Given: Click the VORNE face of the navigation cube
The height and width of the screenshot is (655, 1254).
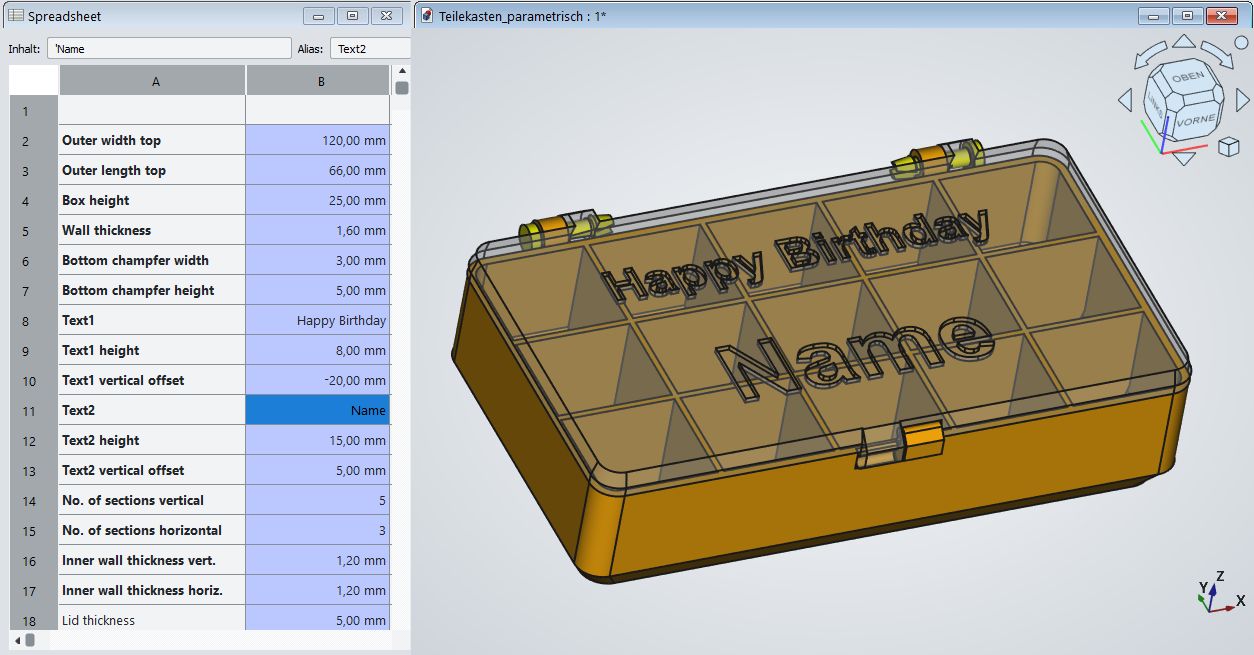Looking at the screenshot, I should click(1196, 120).
